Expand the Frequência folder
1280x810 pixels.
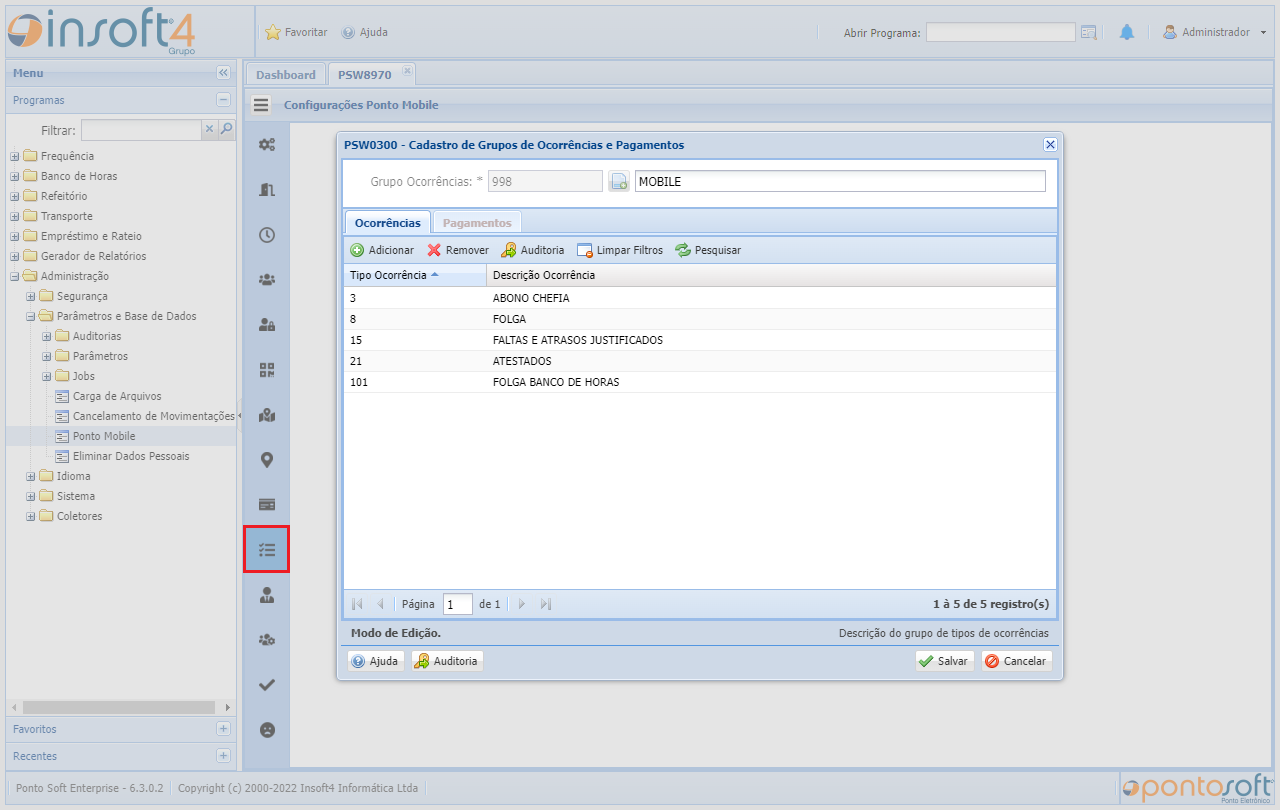(15, 156)
